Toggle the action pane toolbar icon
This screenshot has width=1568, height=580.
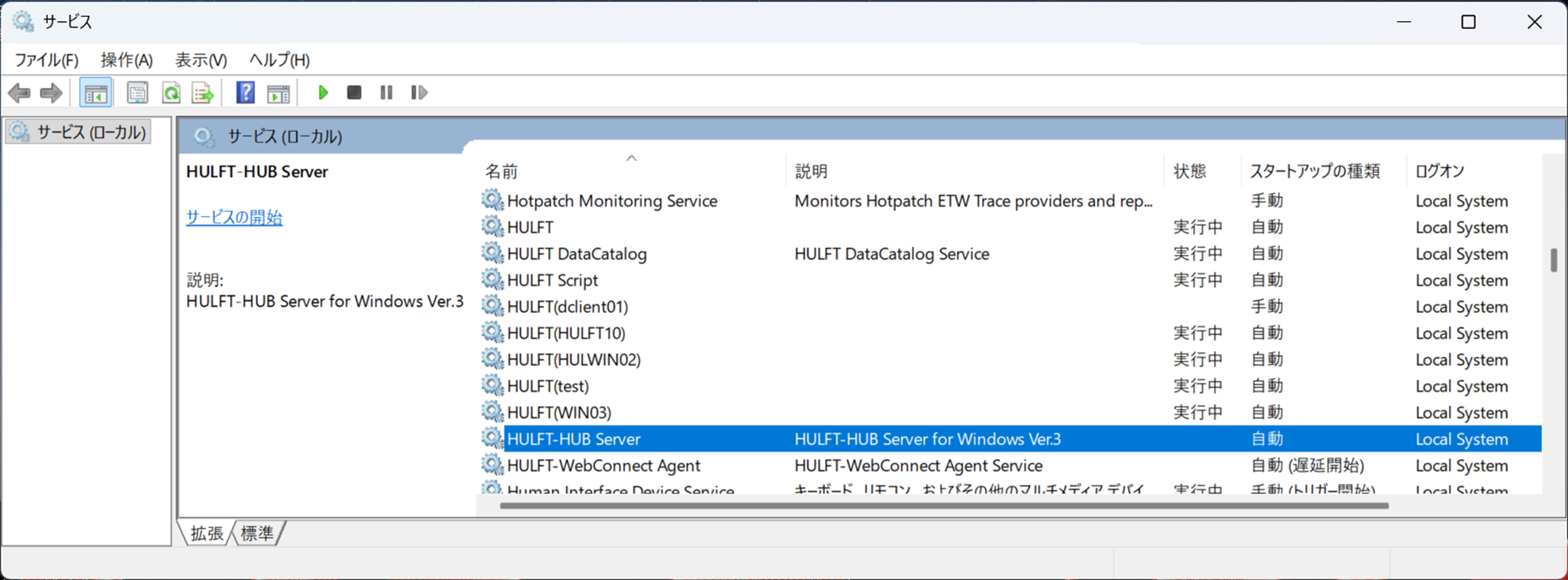[x=279, y=93]
